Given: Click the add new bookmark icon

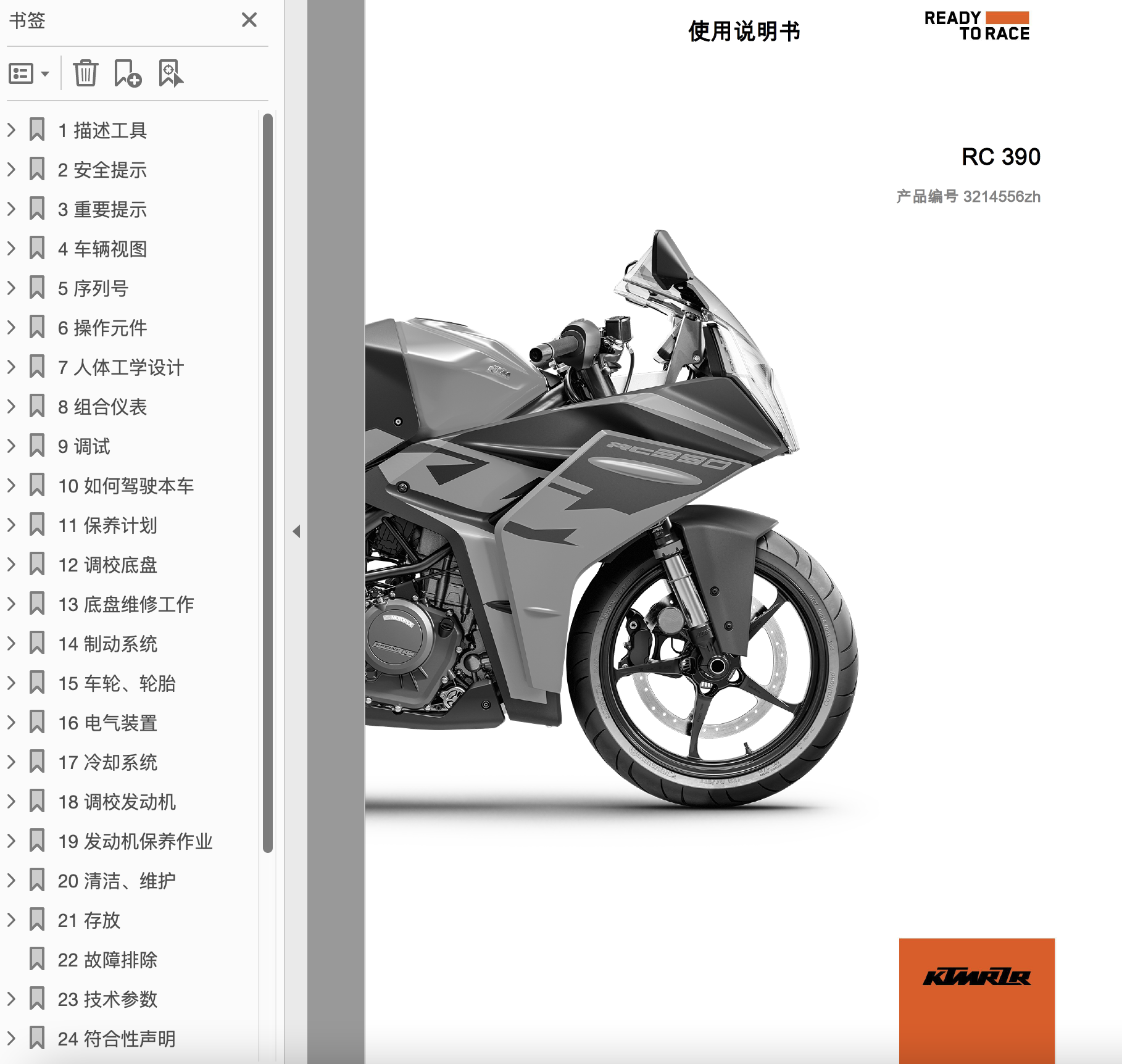Looking at the screenshot, I should (128, 73).
